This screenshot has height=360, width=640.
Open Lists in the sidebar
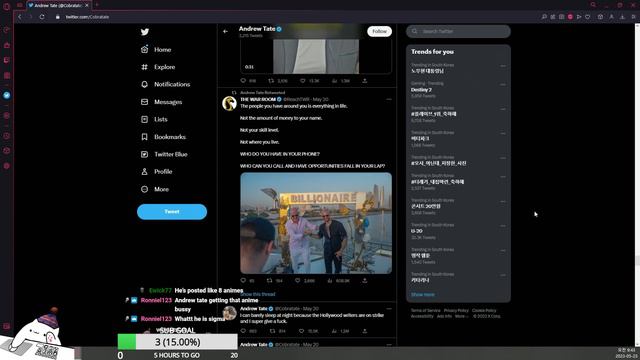[154, 119]
